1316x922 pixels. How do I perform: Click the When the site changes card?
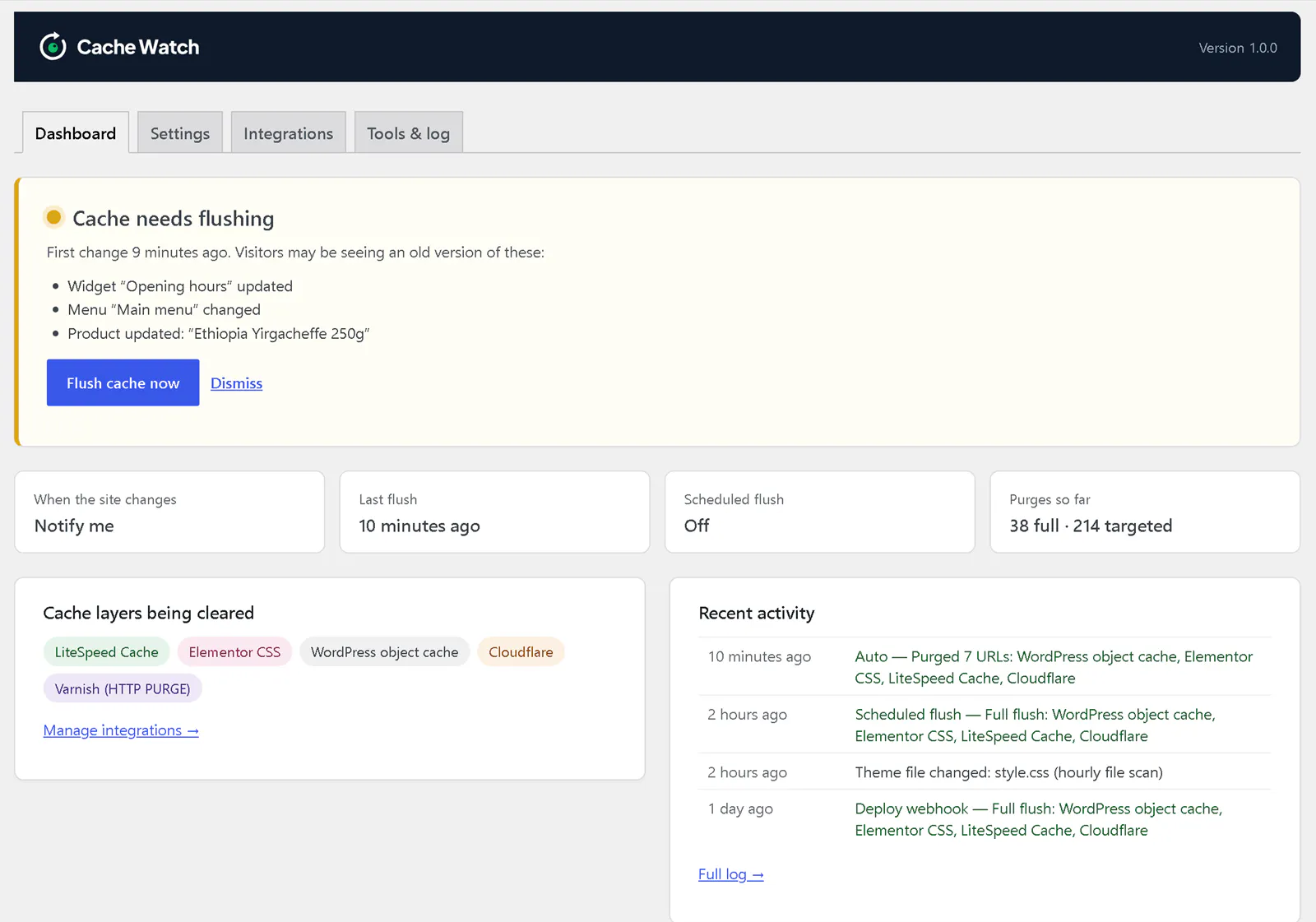pos(169,512)
